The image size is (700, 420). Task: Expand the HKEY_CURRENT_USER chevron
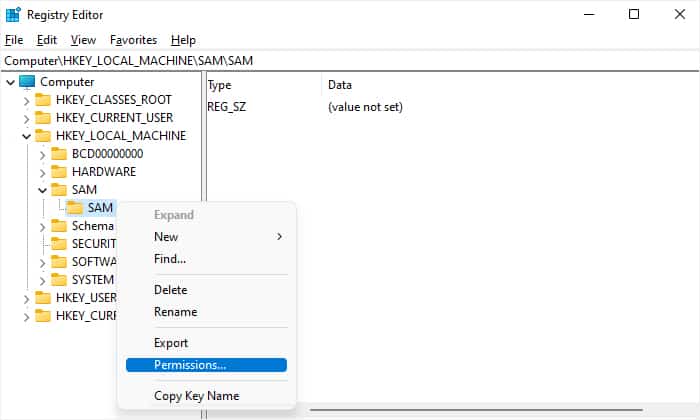tap(26, 119)
